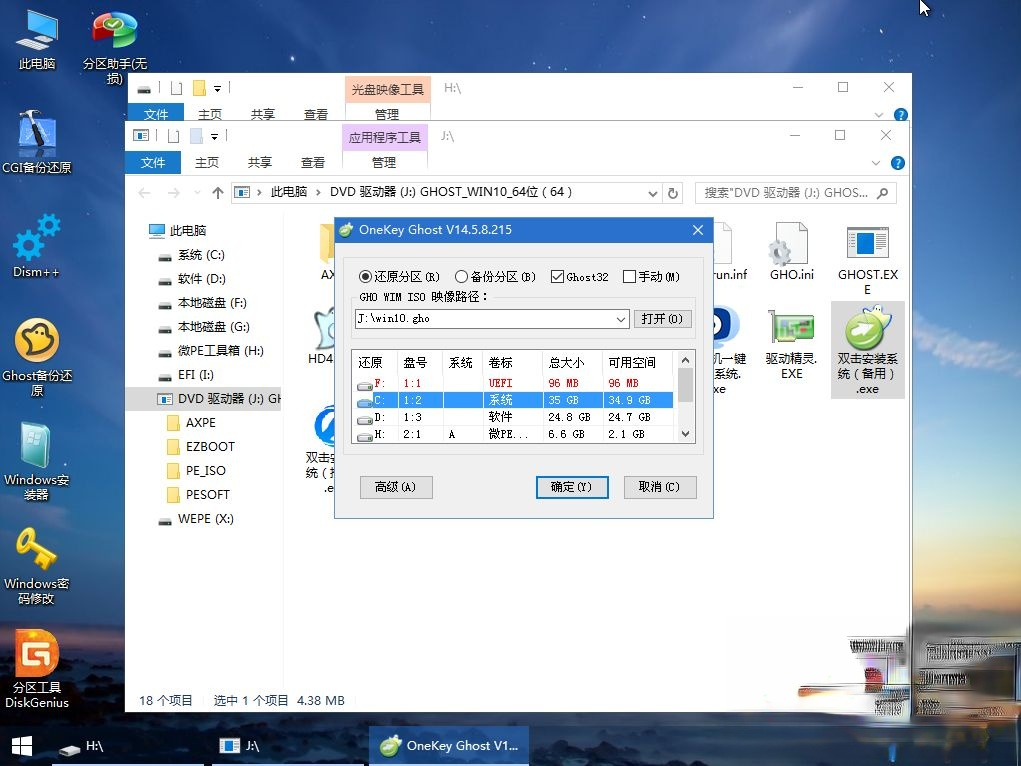Click the 高级(A) advanced button
This screenshot has height=766, width=1021.
click(x=396, y=487)
